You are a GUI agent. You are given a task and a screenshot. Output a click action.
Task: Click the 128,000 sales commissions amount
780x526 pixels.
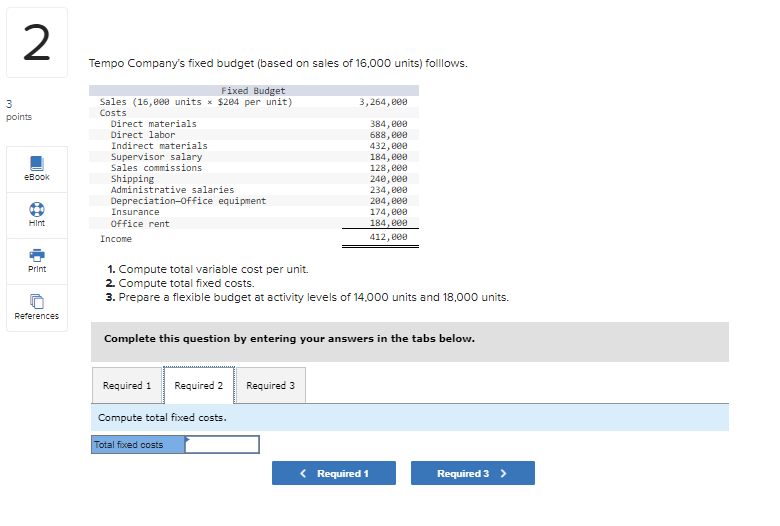(389, 168)
